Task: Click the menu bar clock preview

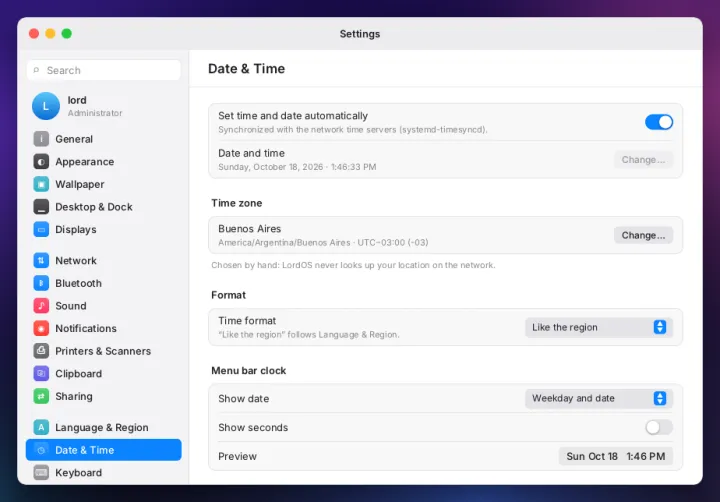Action: [x=615, y=456]
